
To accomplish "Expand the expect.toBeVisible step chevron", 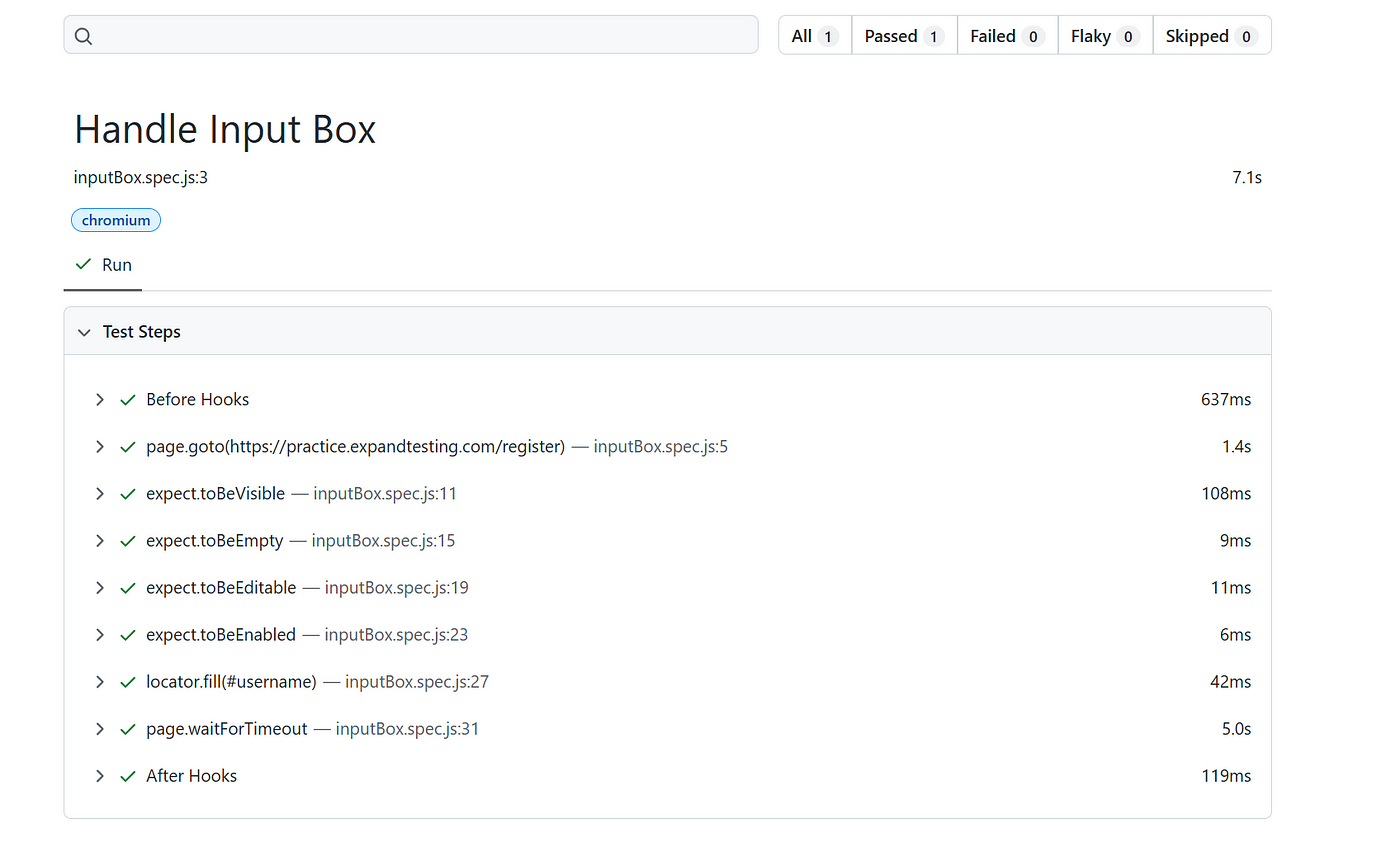I will click(99, 494).
